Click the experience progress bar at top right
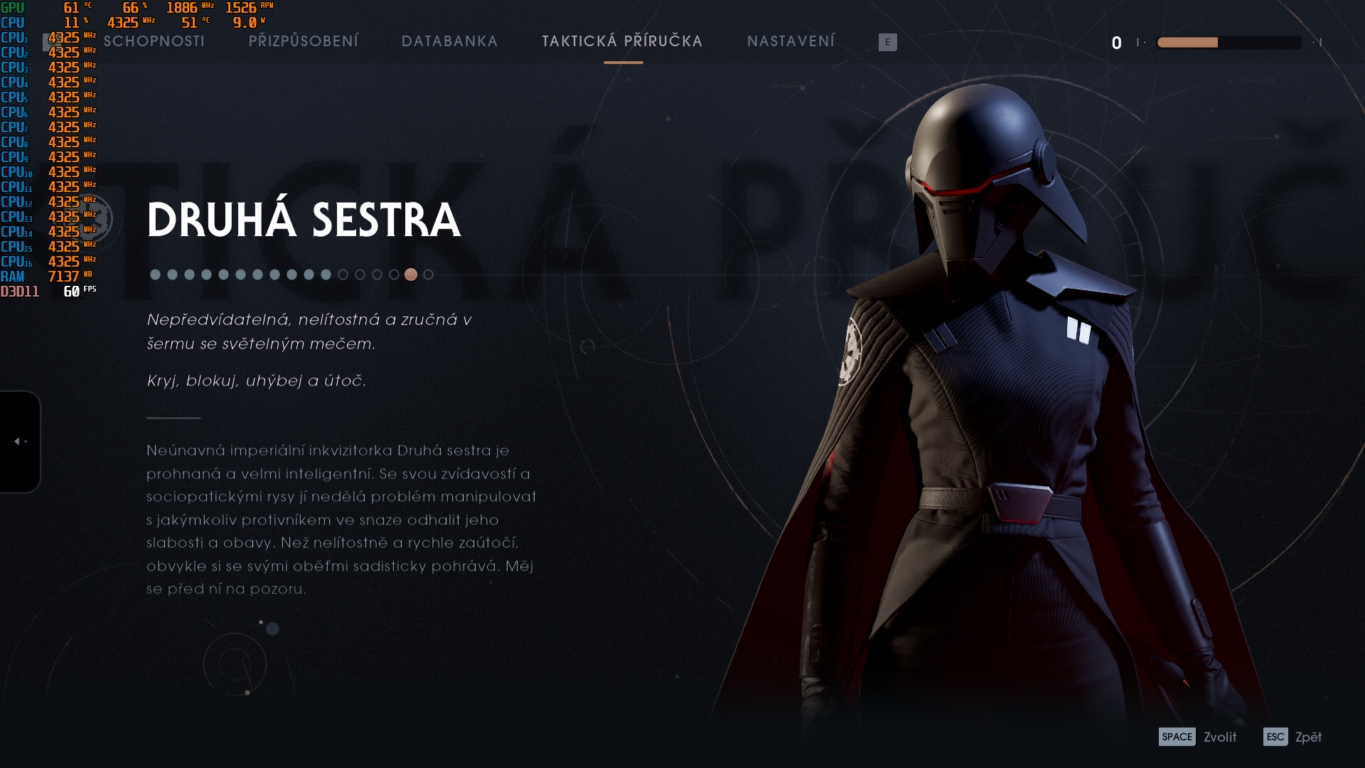 (1229, 43)
